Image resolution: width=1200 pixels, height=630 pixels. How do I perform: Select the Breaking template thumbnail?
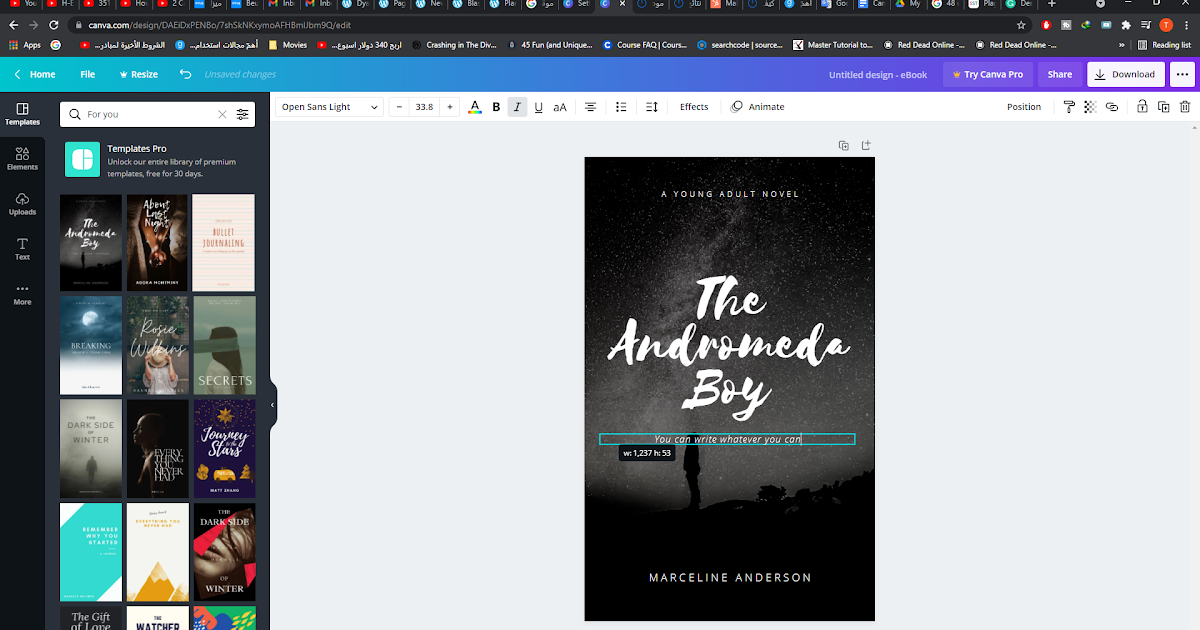tap(91, 345)
